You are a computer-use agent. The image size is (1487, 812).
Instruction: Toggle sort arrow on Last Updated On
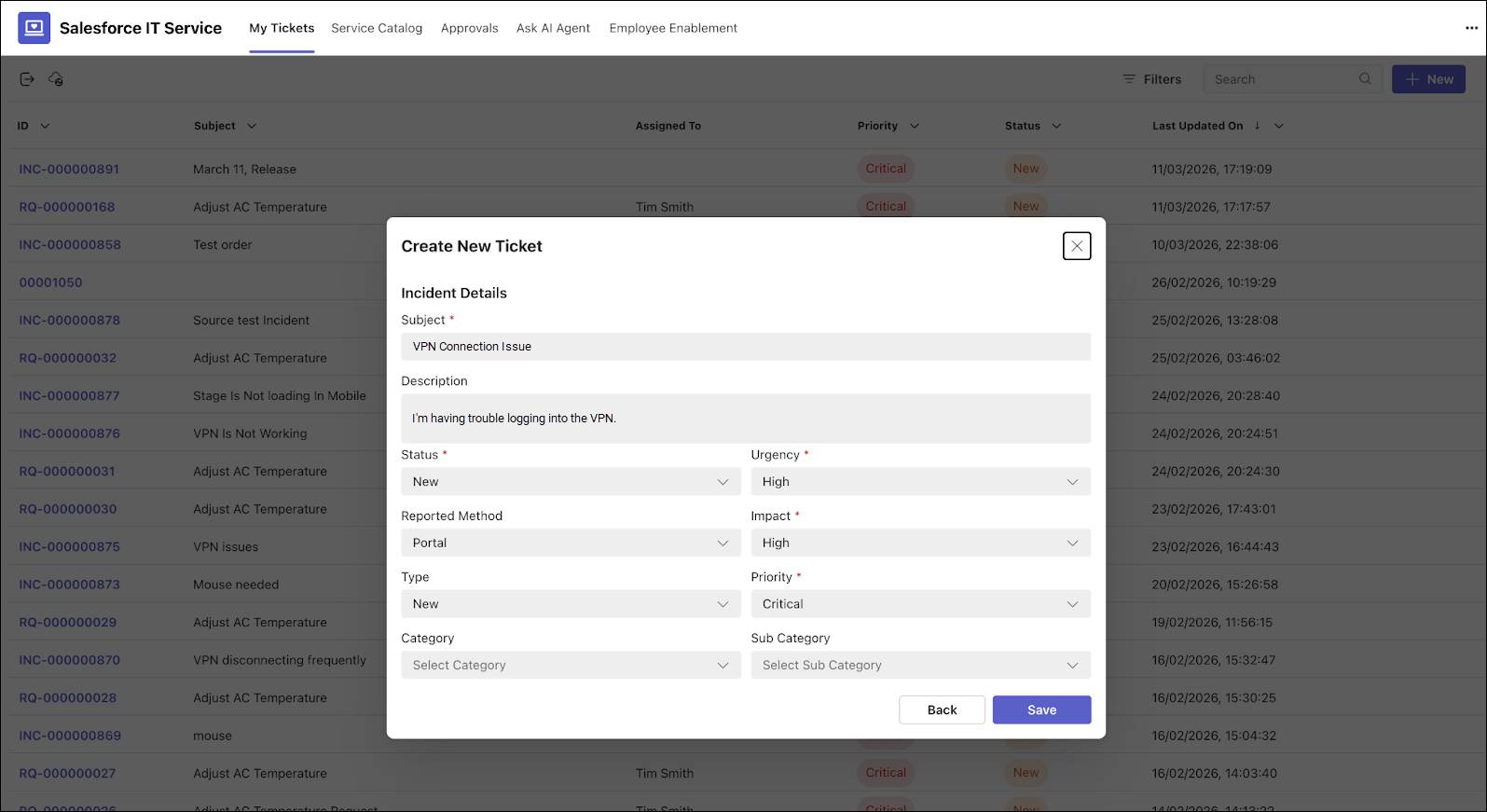1257,126
